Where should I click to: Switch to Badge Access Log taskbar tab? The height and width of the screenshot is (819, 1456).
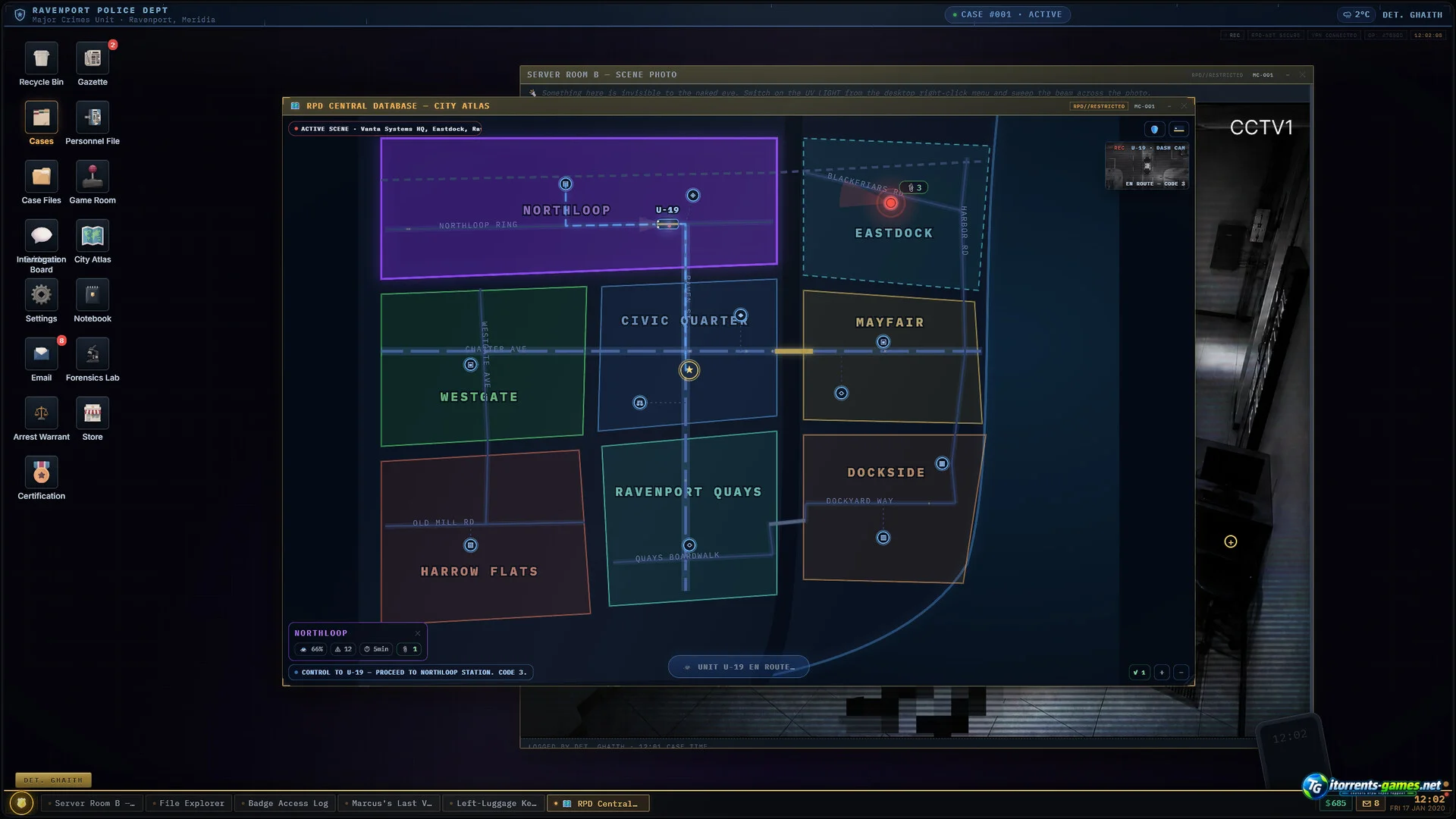click(x=286, y=803)
